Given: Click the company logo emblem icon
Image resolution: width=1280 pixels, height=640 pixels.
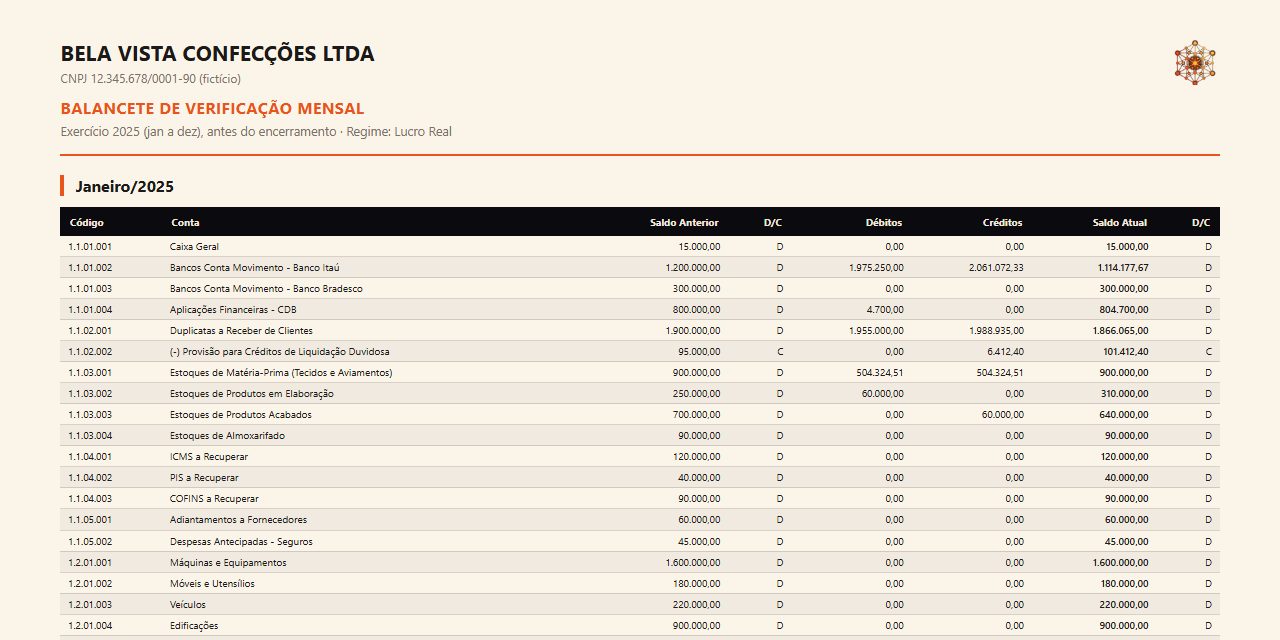Looking at the screenshot, I should point(1195,62).
